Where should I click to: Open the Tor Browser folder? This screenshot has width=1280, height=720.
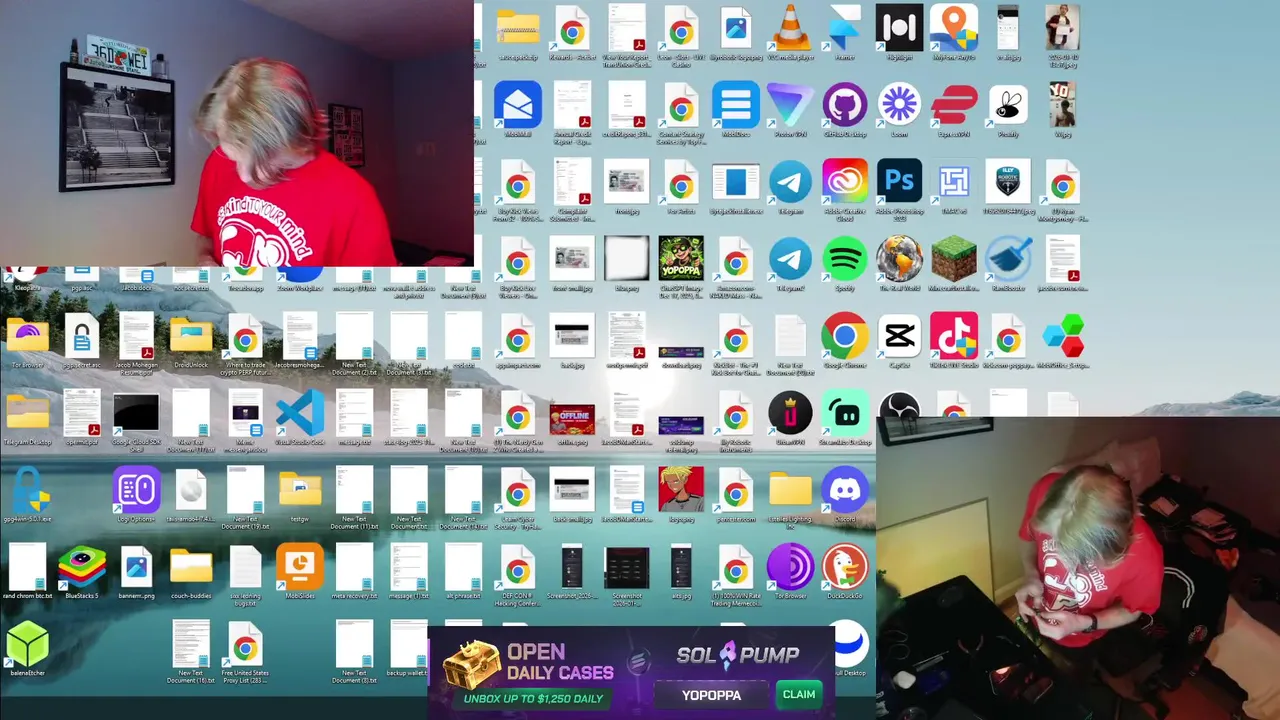pyautogui.click(x=27, y=337)
